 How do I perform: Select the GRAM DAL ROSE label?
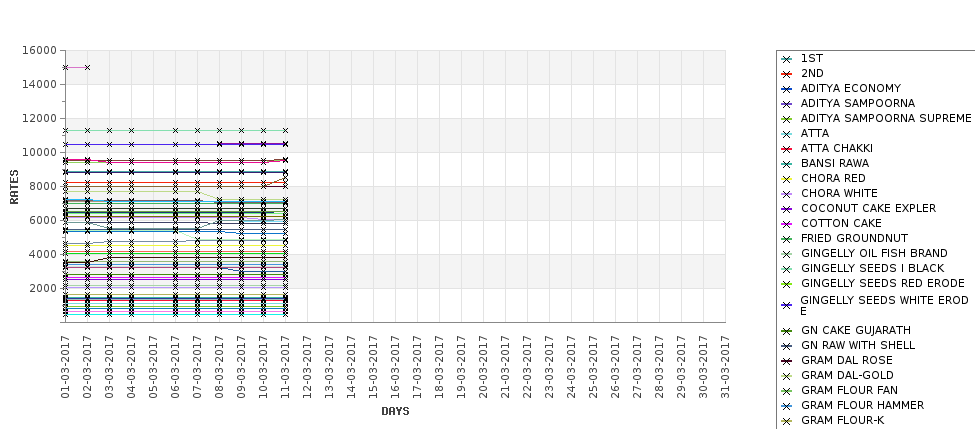[847, 360]
